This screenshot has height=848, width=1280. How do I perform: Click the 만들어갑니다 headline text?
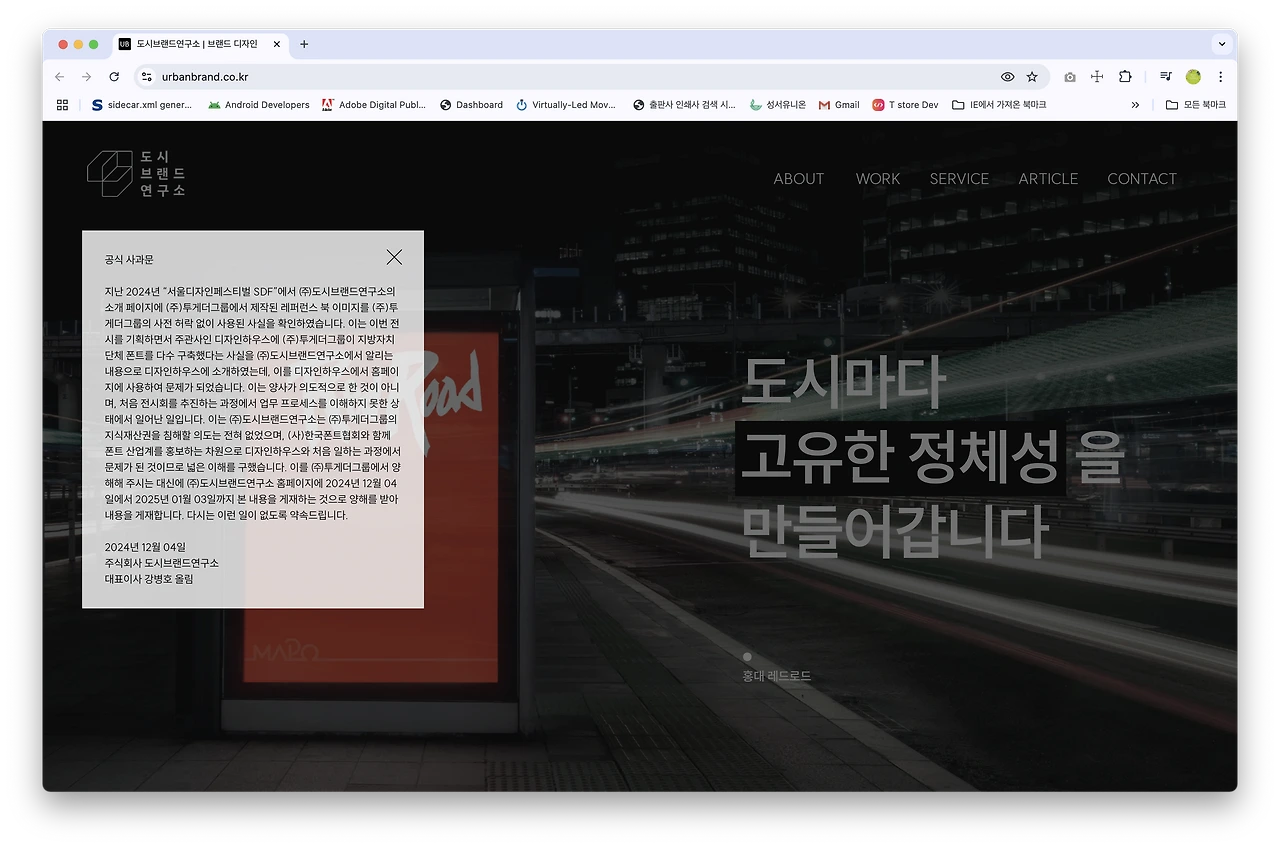(894, 531)
